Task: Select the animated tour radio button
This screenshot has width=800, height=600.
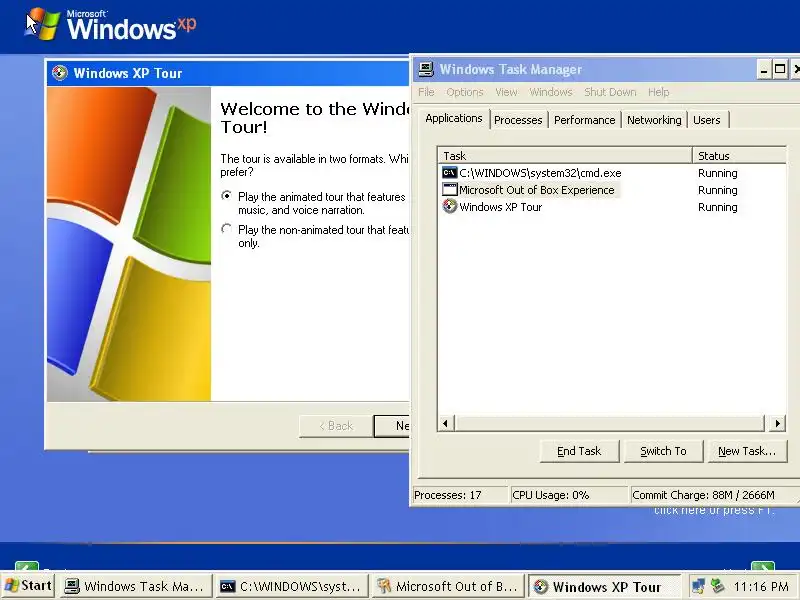Action: [227, 196]
